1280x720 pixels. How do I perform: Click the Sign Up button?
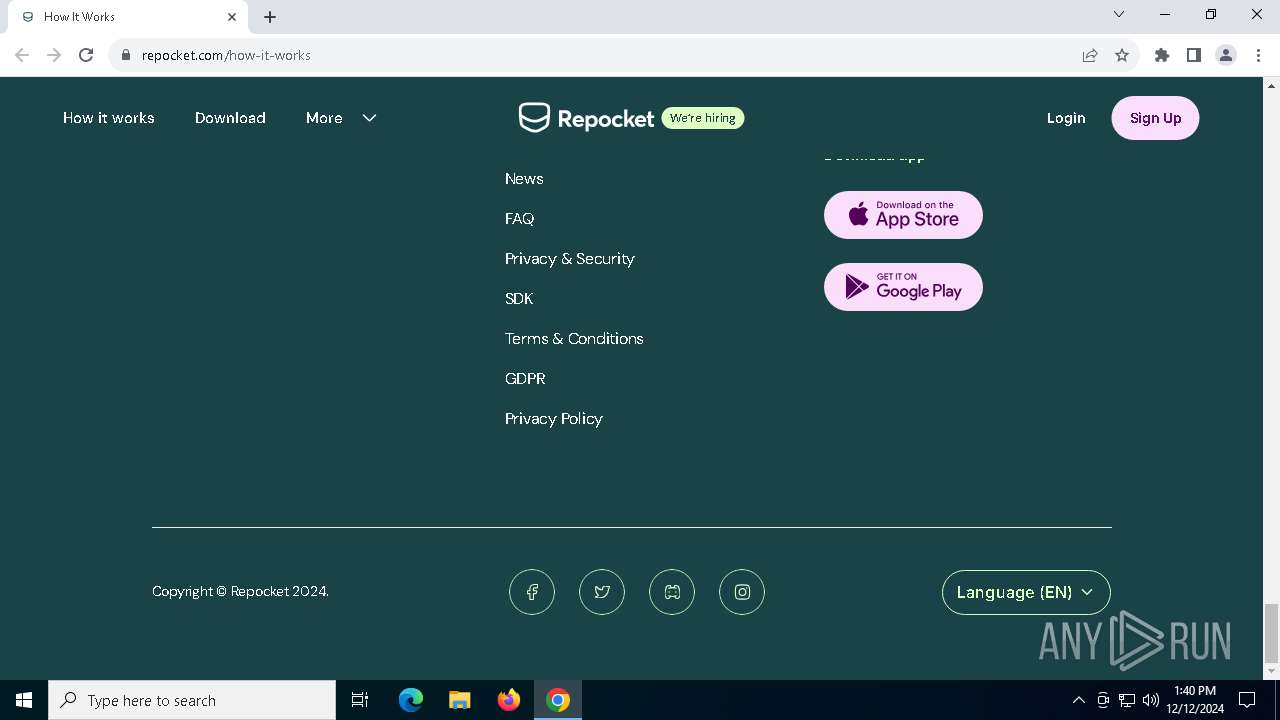point(1155,118)
